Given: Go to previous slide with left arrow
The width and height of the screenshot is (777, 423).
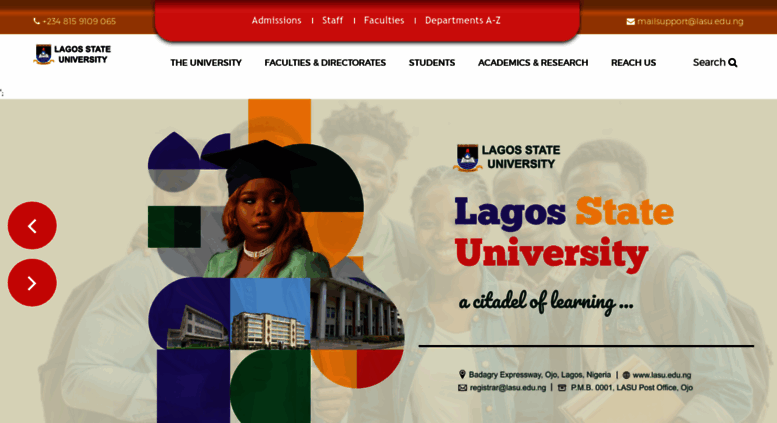Looking at the screenshot, I should point(32,225).
